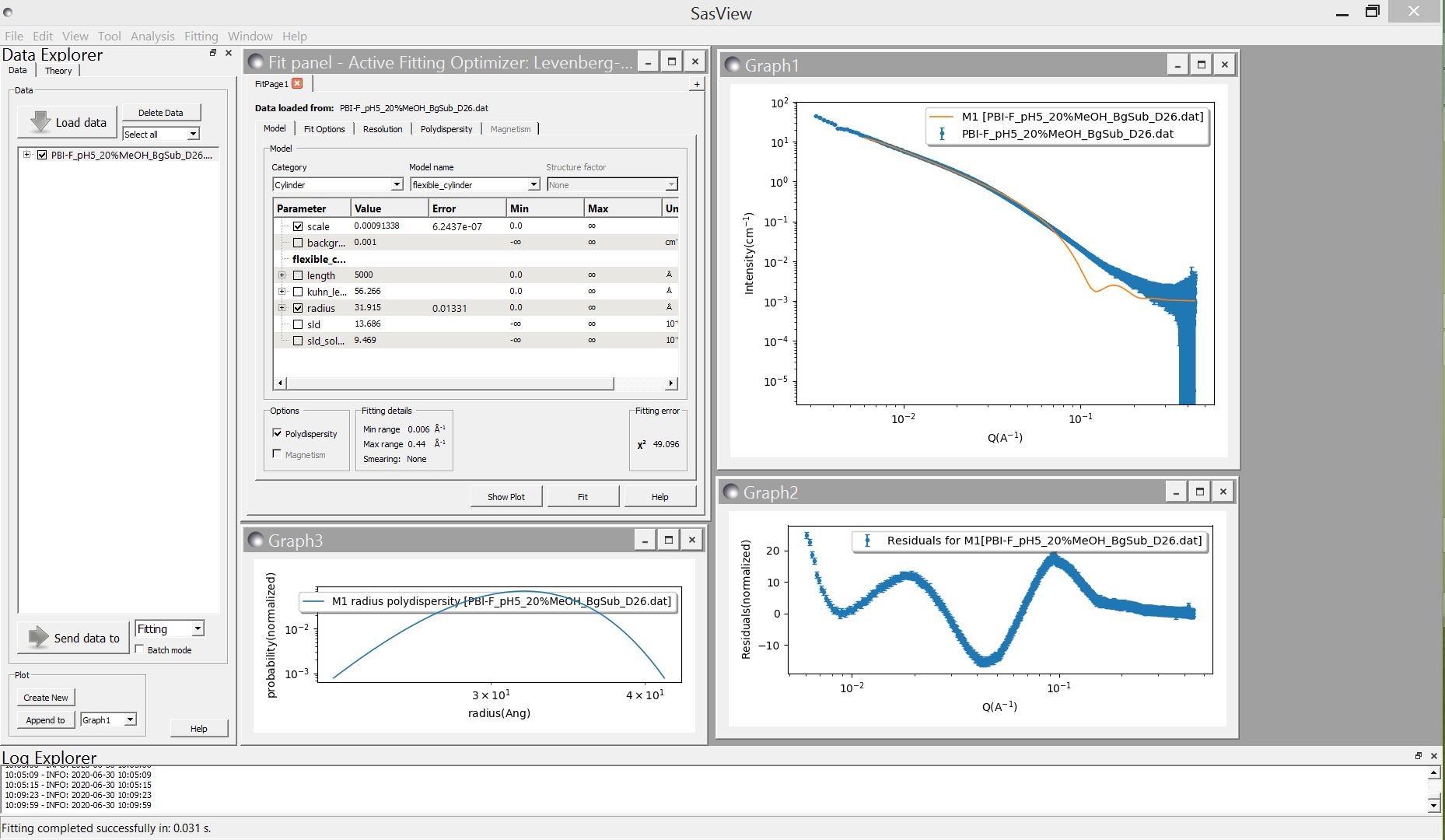Uncheck the scale parameter checkbox
Viewport: 1445px width, 840px height.
[298, 226]
